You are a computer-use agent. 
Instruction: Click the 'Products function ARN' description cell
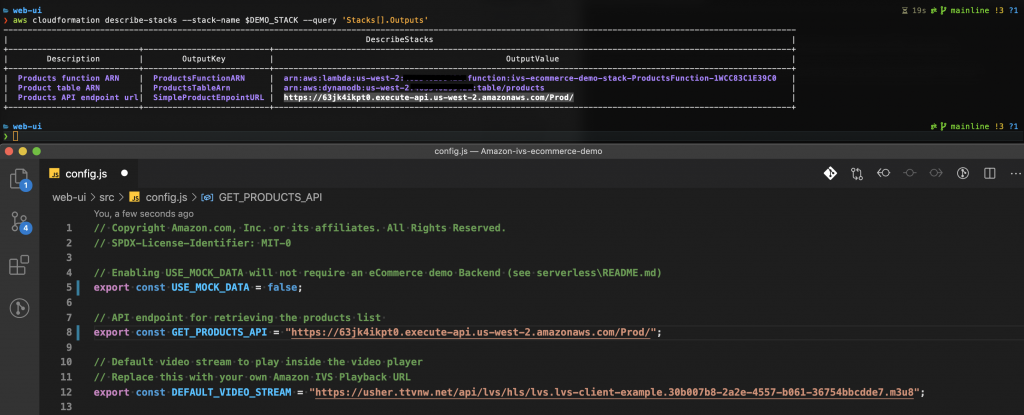tap(68, 78)
